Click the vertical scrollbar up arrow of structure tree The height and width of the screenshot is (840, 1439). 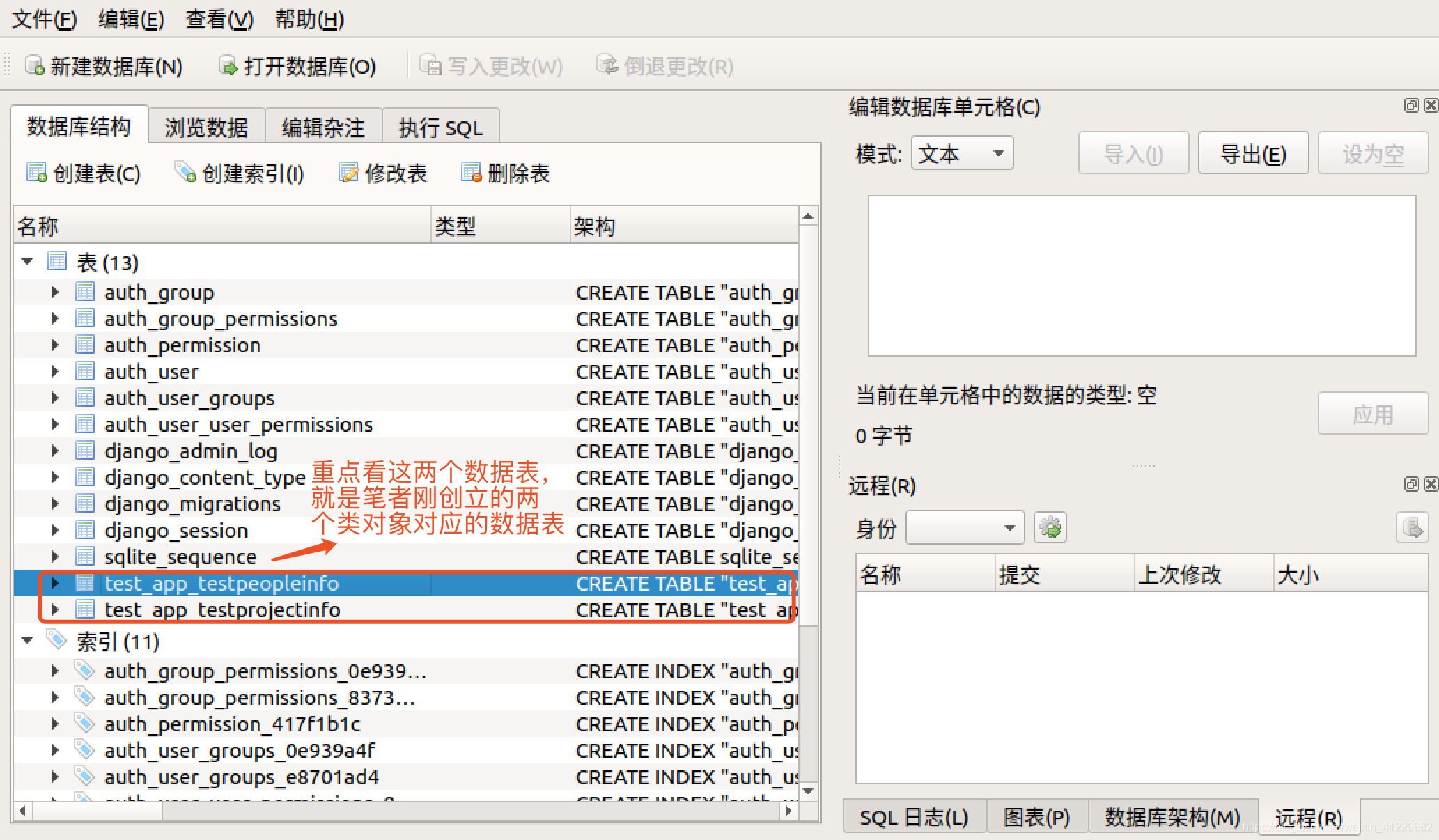808,216
